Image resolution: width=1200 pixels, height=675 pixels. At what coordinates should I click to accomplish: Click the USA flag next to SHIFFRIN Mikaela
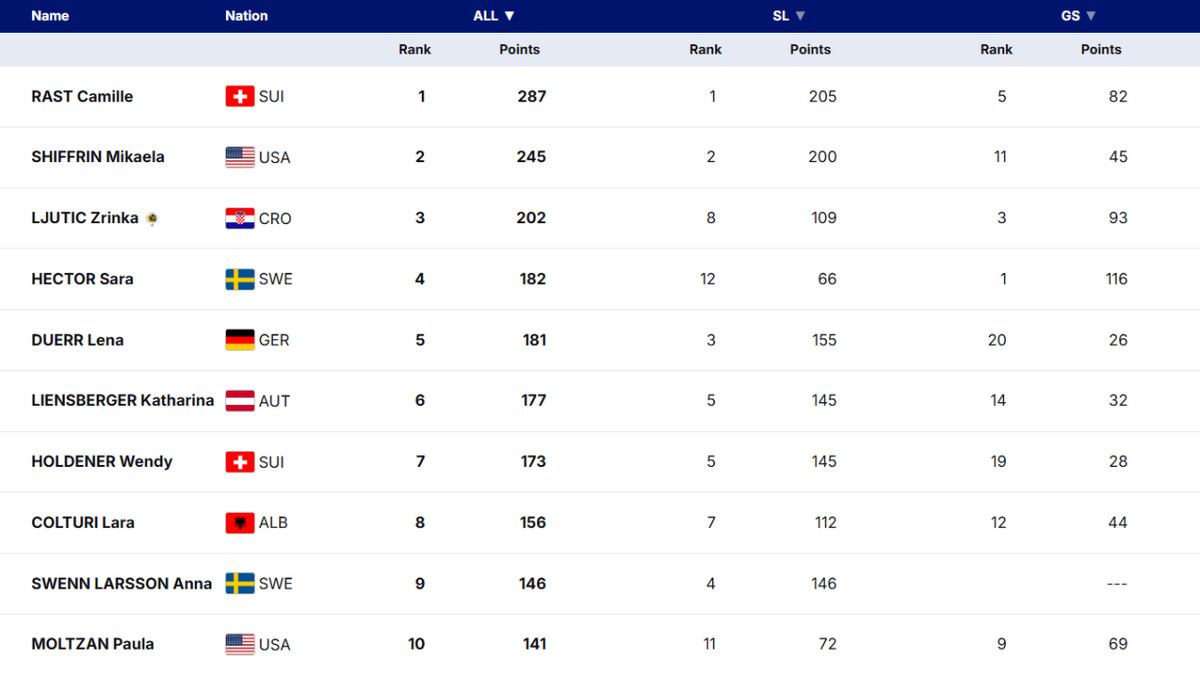click(x=240, y=157)
